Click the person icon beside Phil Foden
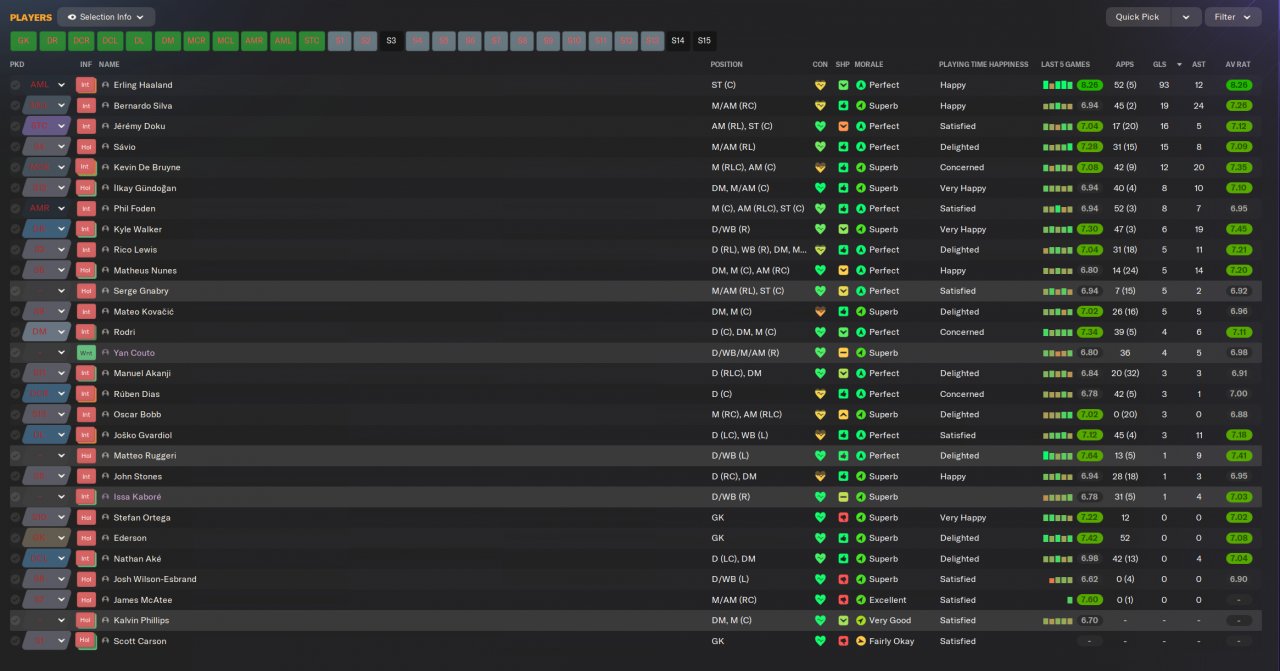Image resolution: width=1280 pixels, height=671 pixels. (105, 209)
